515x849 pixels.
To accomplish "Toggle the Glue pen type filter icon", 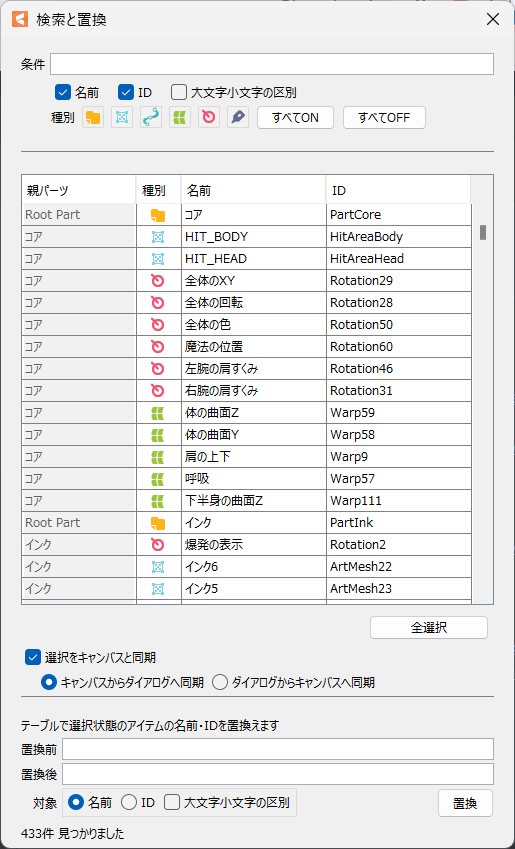I will coord(238,117).
